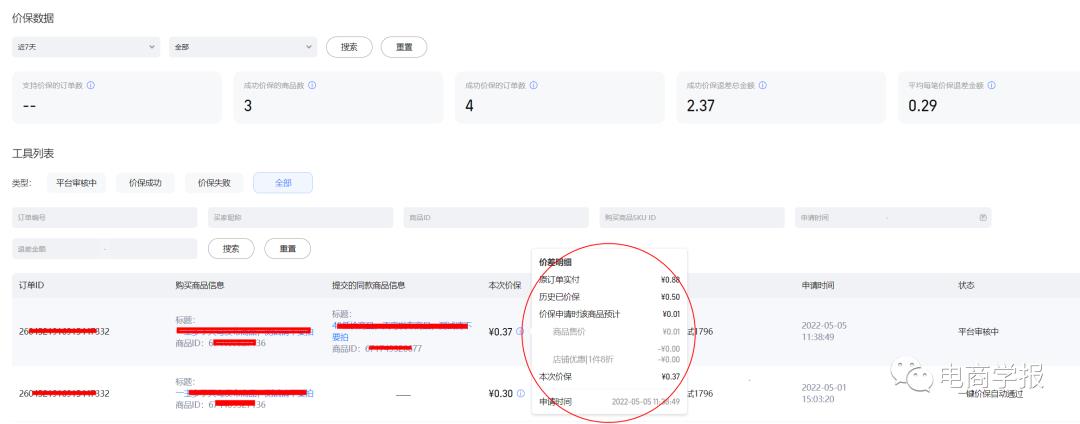Show info tooltip for 成功价保的订单数
This screenshot has width=1080, height=424.
(534, 86)
